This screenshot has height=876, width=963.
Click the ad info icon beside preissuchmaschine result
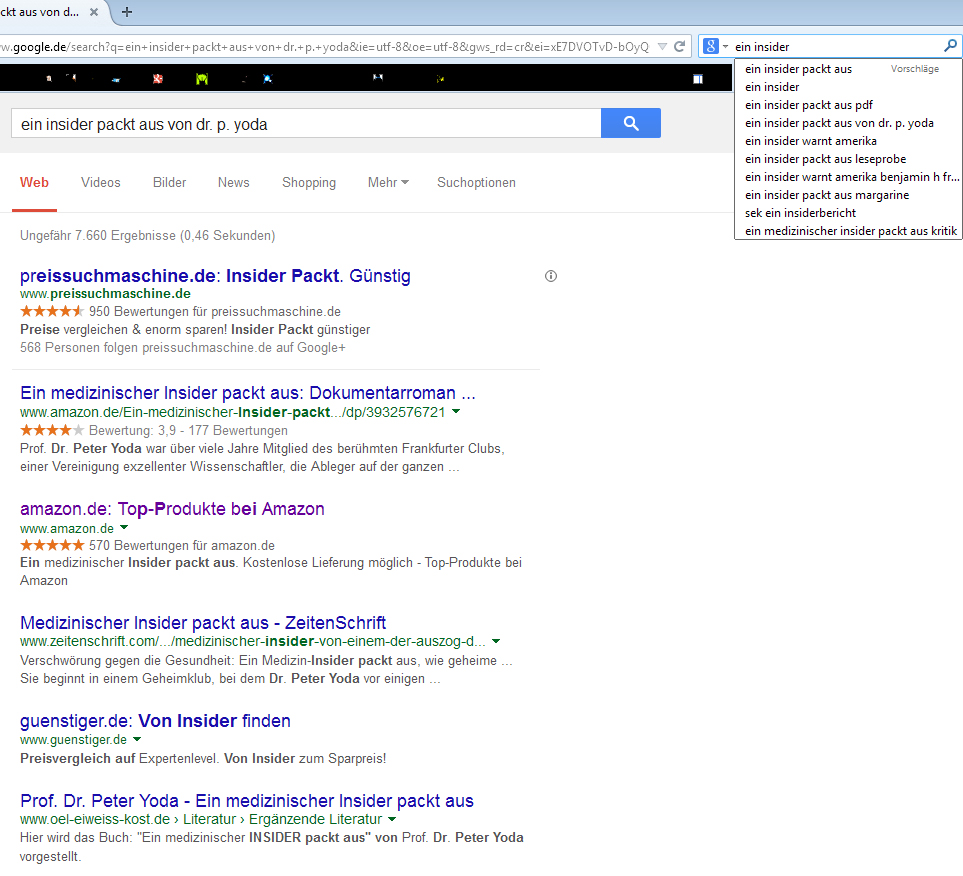[x=551, y=276]
